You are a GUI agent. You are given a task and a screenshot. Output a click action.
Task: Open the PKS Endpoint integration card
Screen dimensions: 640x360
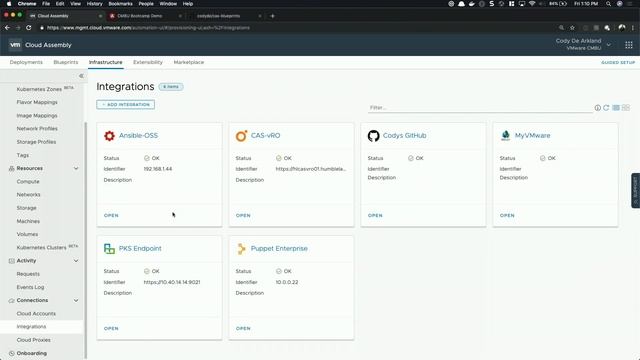(111, 329)
